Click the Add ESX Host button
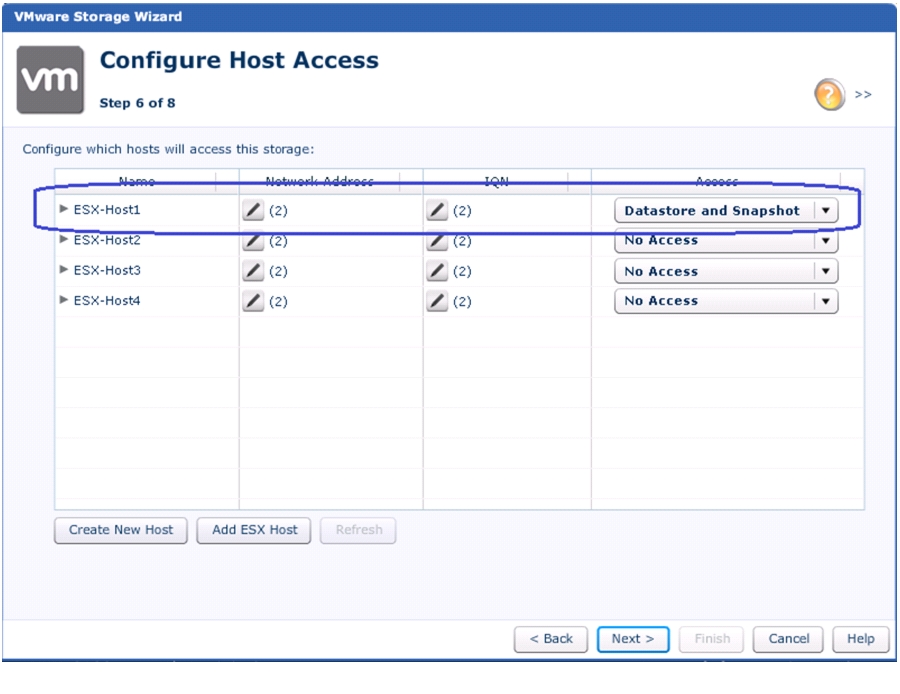900x694 pixels. point(254,530)
